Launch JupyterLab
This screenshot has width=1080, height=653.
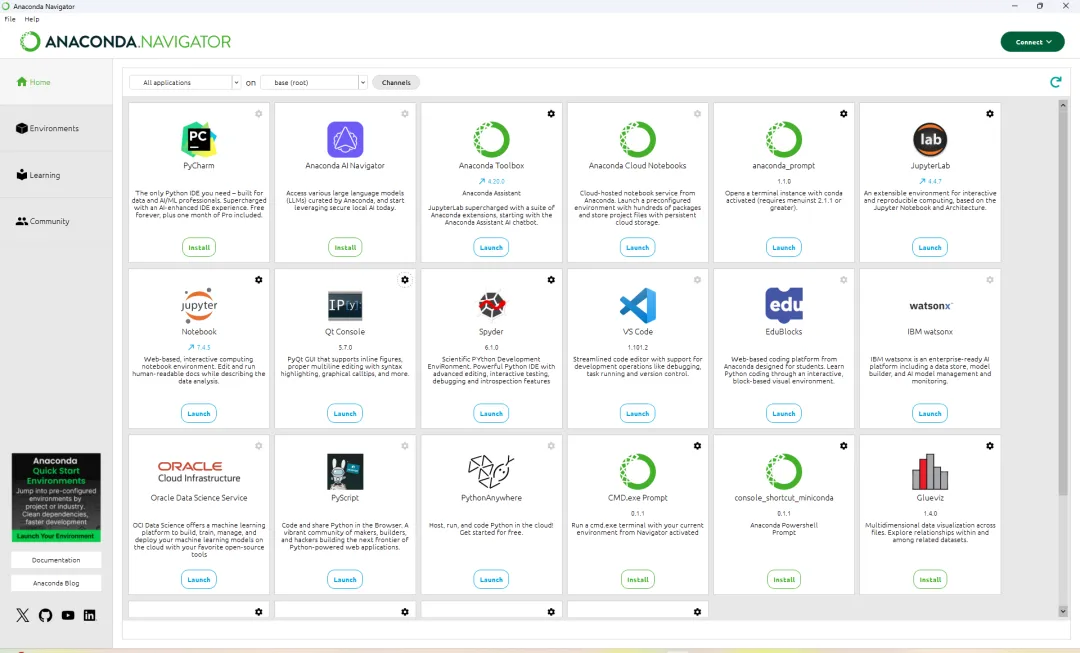point(930,247)
